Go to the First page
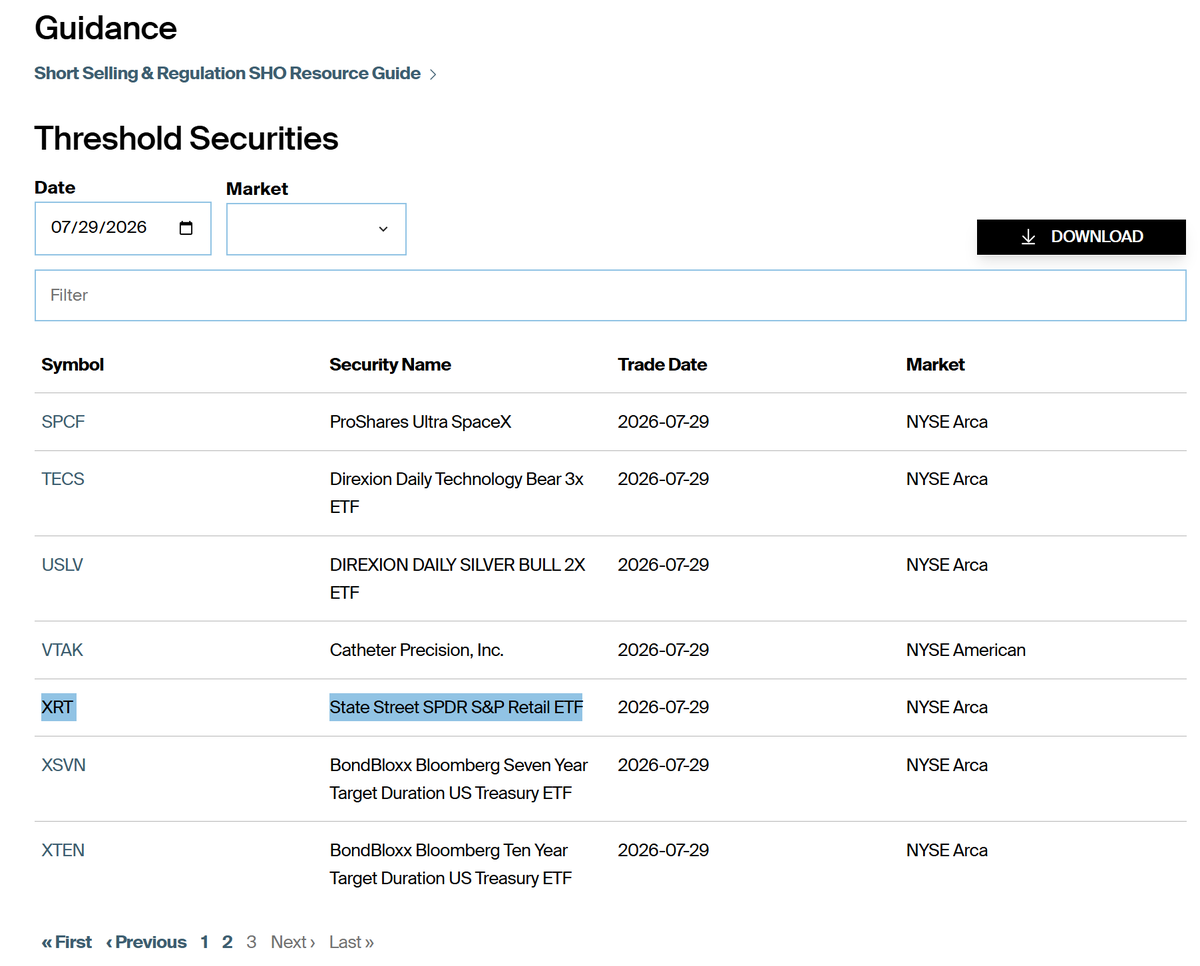The image size is (1200, 966). [x=66, y=942]
